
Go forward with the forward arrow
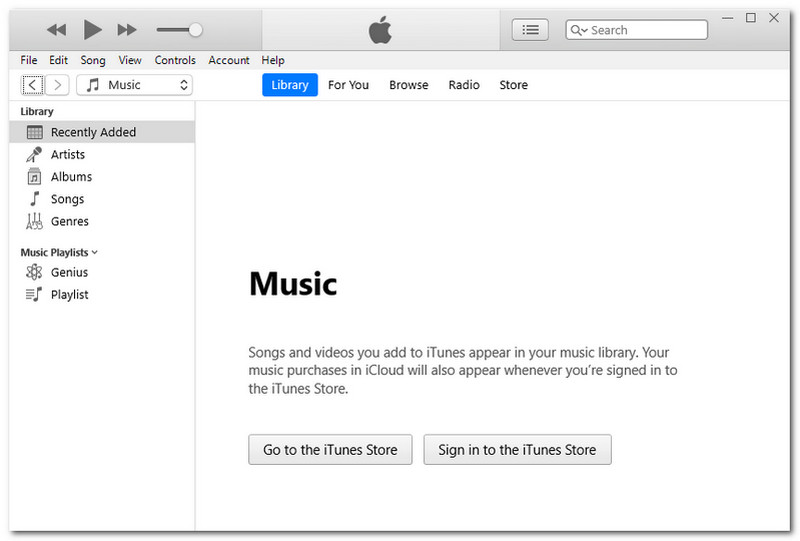(57, 85)
